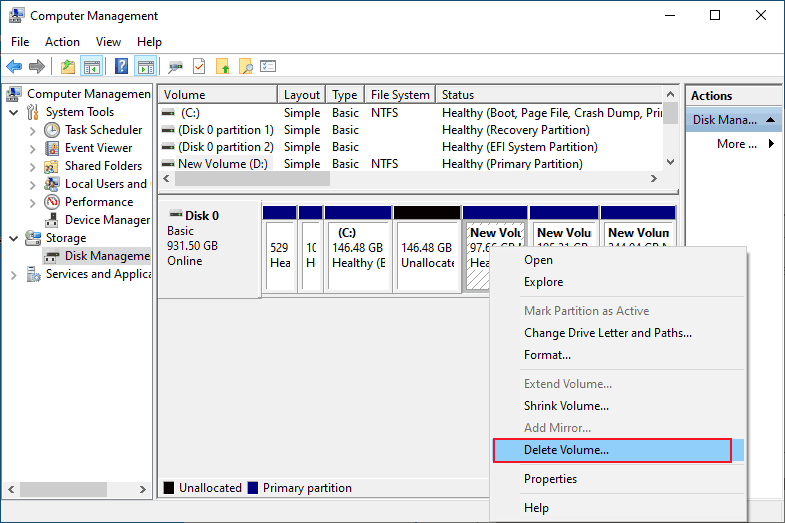Click the Connect/Refresh disk toolbar icon

point(175,67)
